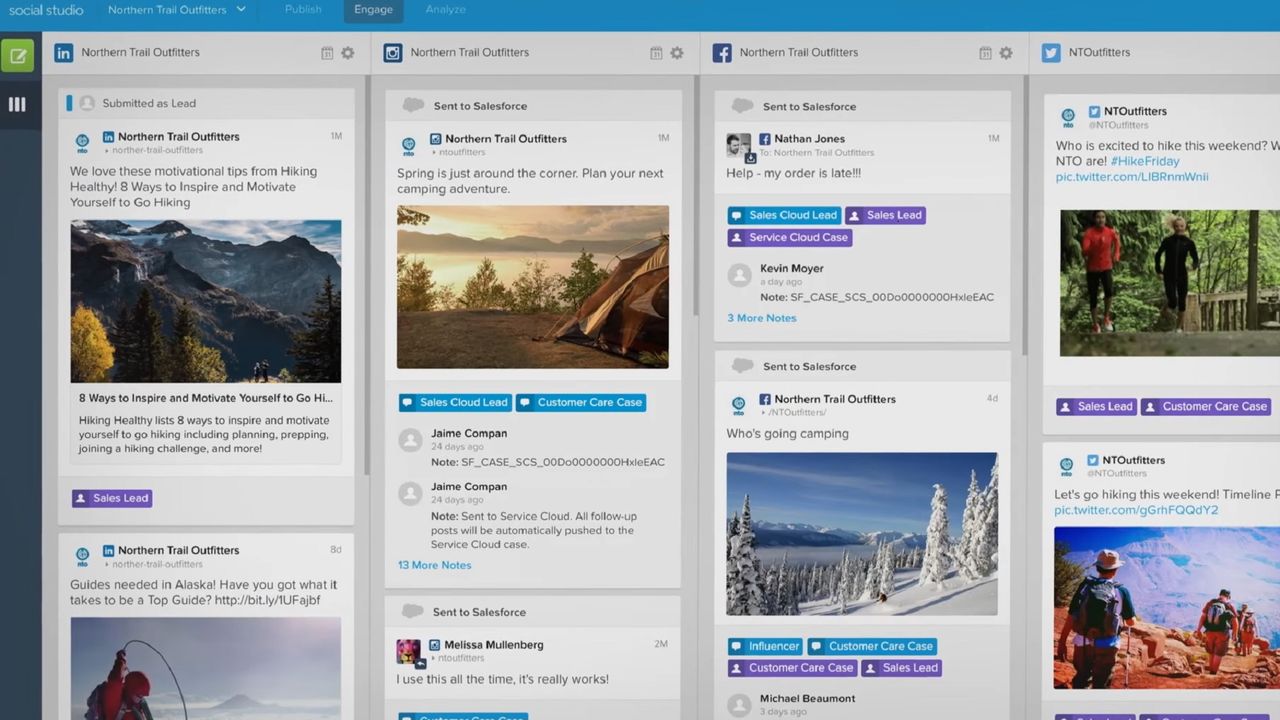1280x720 pixels.
Task: Open calendar icon in LinkedIn column header
Action: click(x=326, y=53)
